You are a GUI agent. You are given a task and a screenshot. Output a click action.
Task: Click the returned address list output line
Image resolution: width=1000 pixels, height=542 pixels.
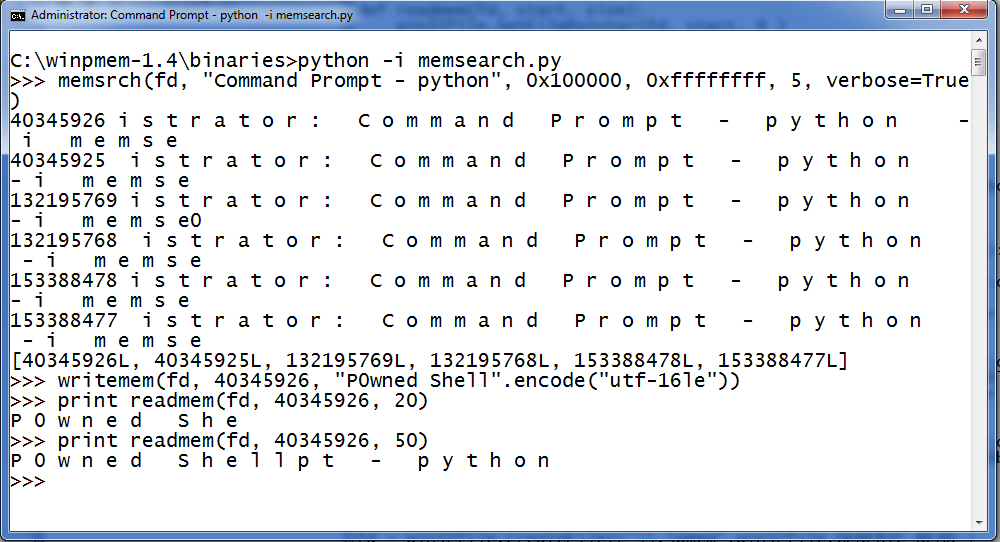click(x=429, y=361)
